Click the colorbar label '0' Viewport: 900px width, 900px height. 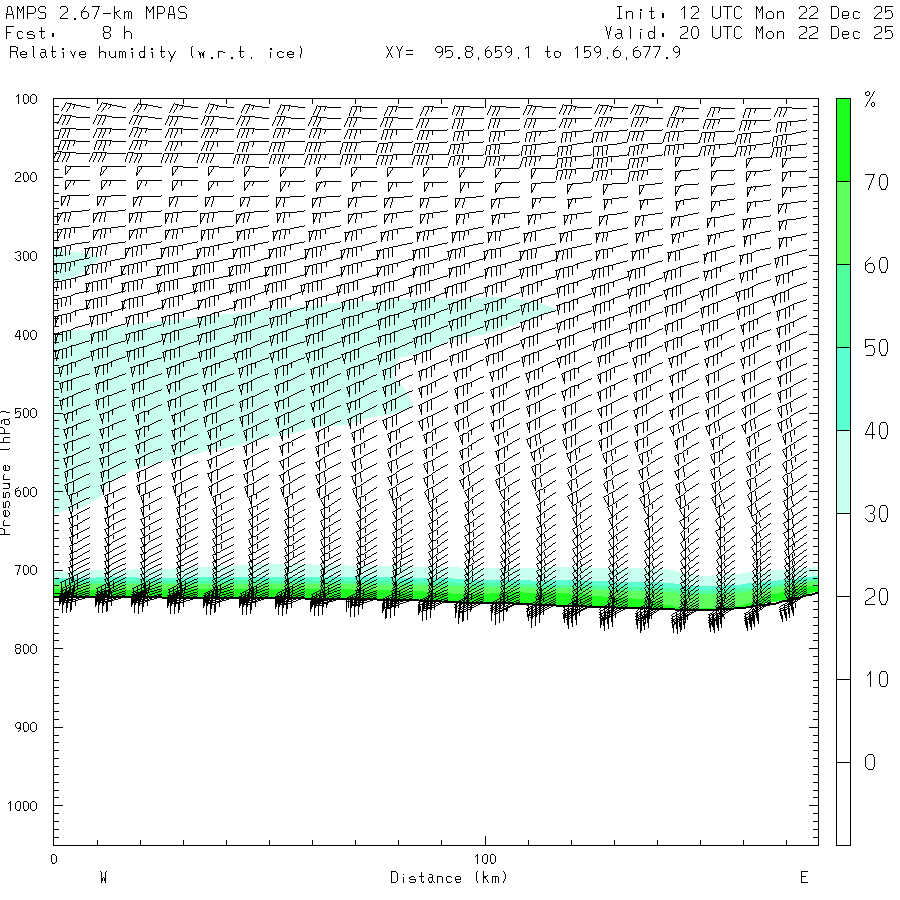click(870, 763)
